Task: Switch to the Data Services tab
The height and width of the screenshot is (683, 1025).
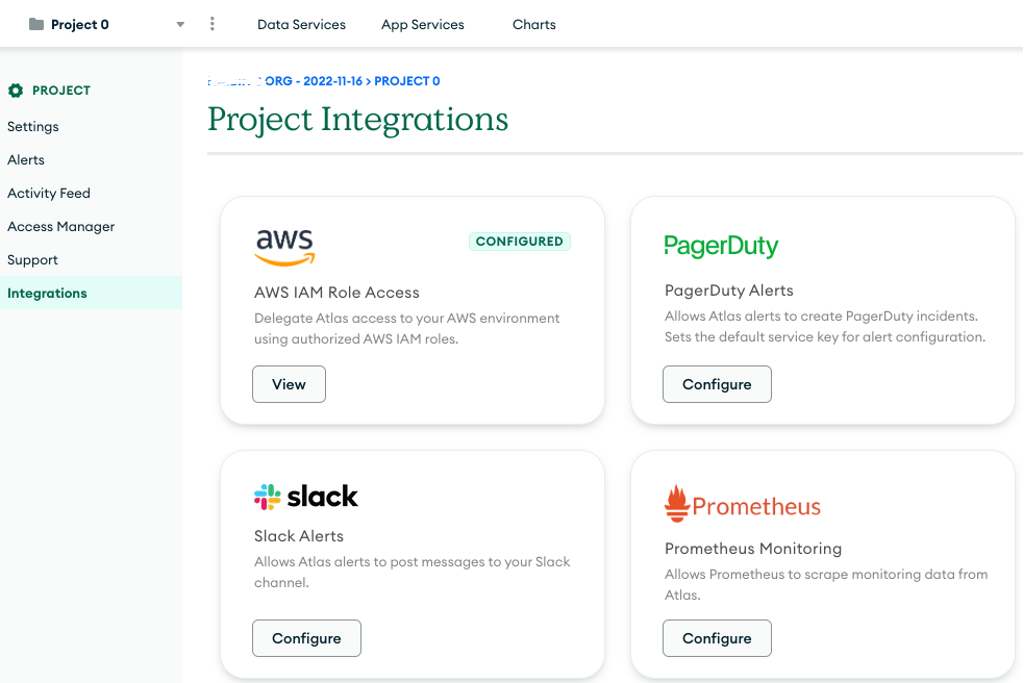Action: click(301, 24)
